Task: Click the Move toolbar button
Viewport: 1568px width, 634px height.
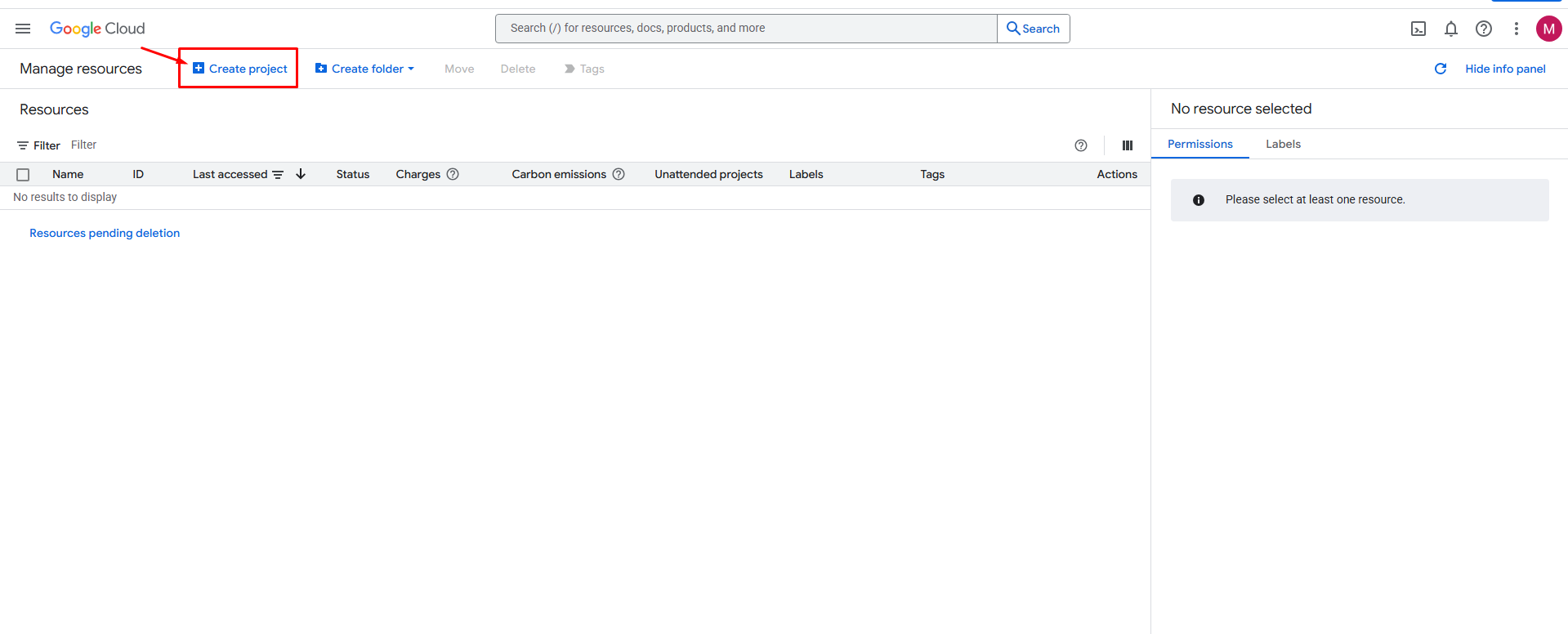Action: (459, 69)
